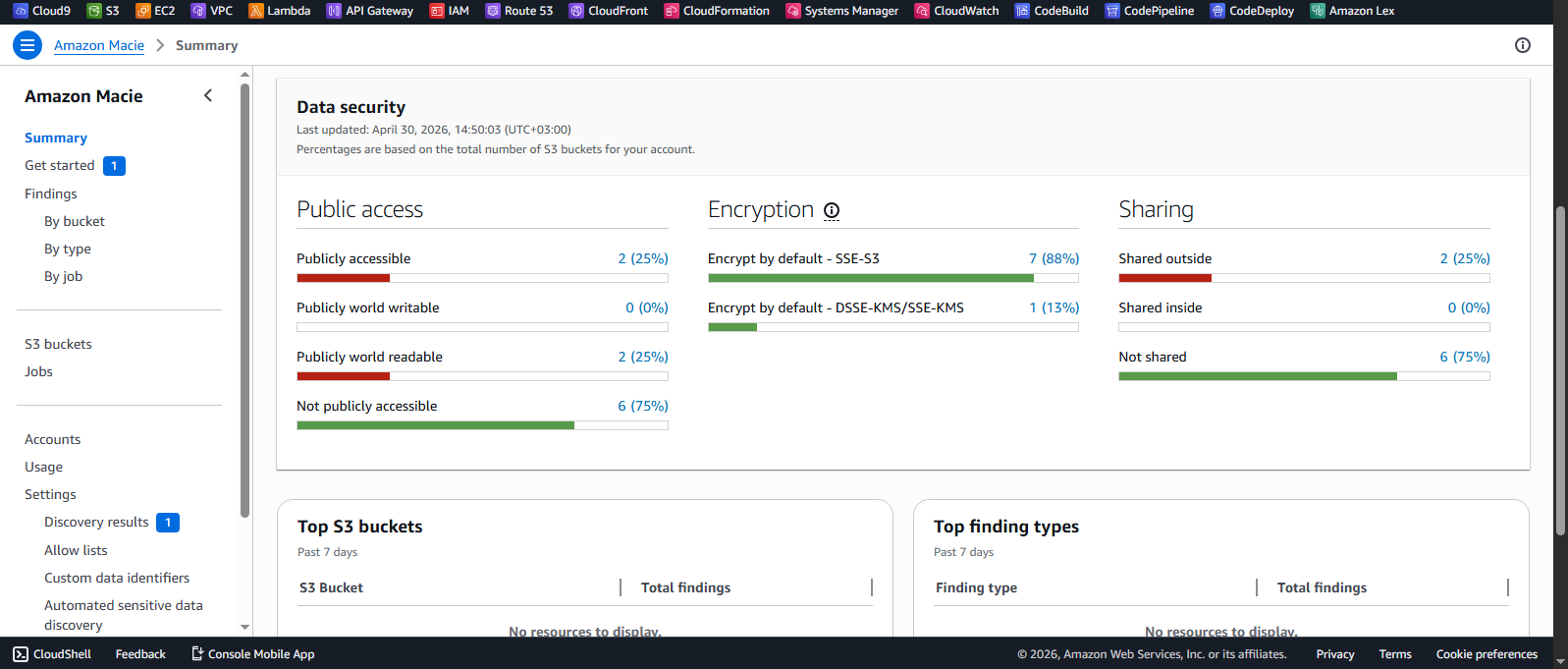Click Publicly world writable value 0 (0%)
This screenshot has height=669, width=1568.
[647, 307]
